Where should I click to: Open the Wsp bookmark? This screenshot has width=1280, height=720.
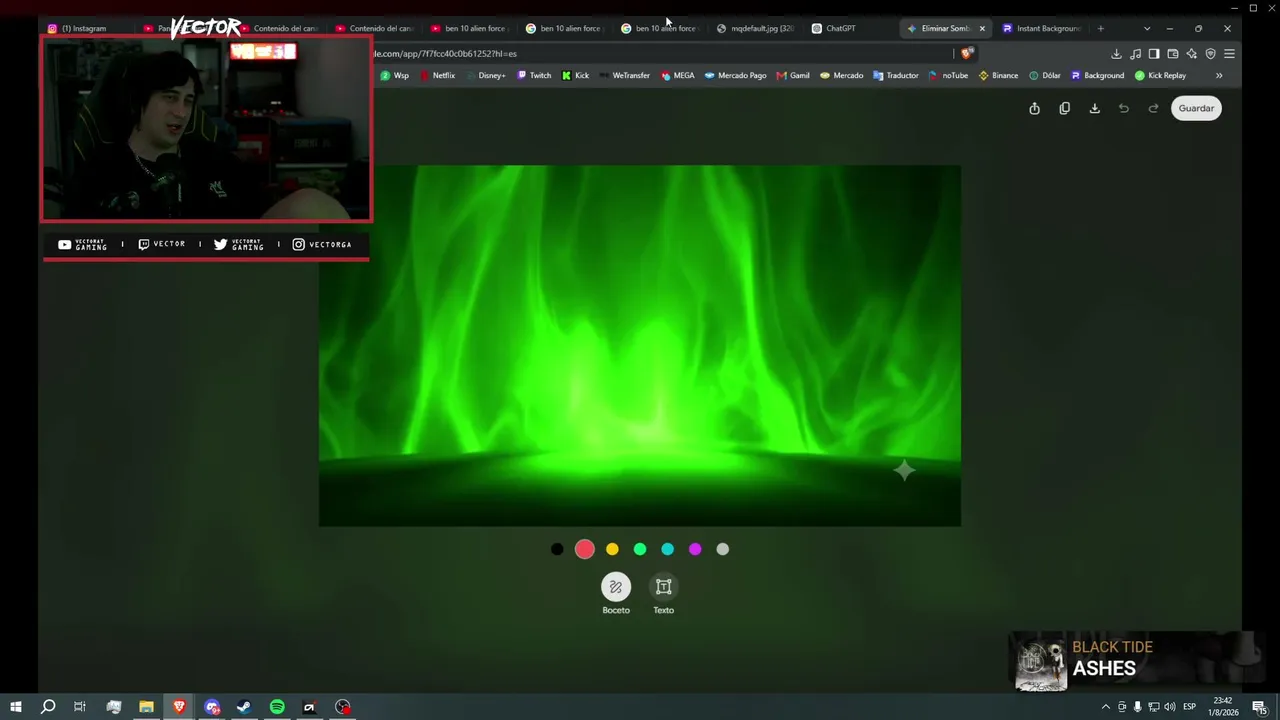point(394,75)
